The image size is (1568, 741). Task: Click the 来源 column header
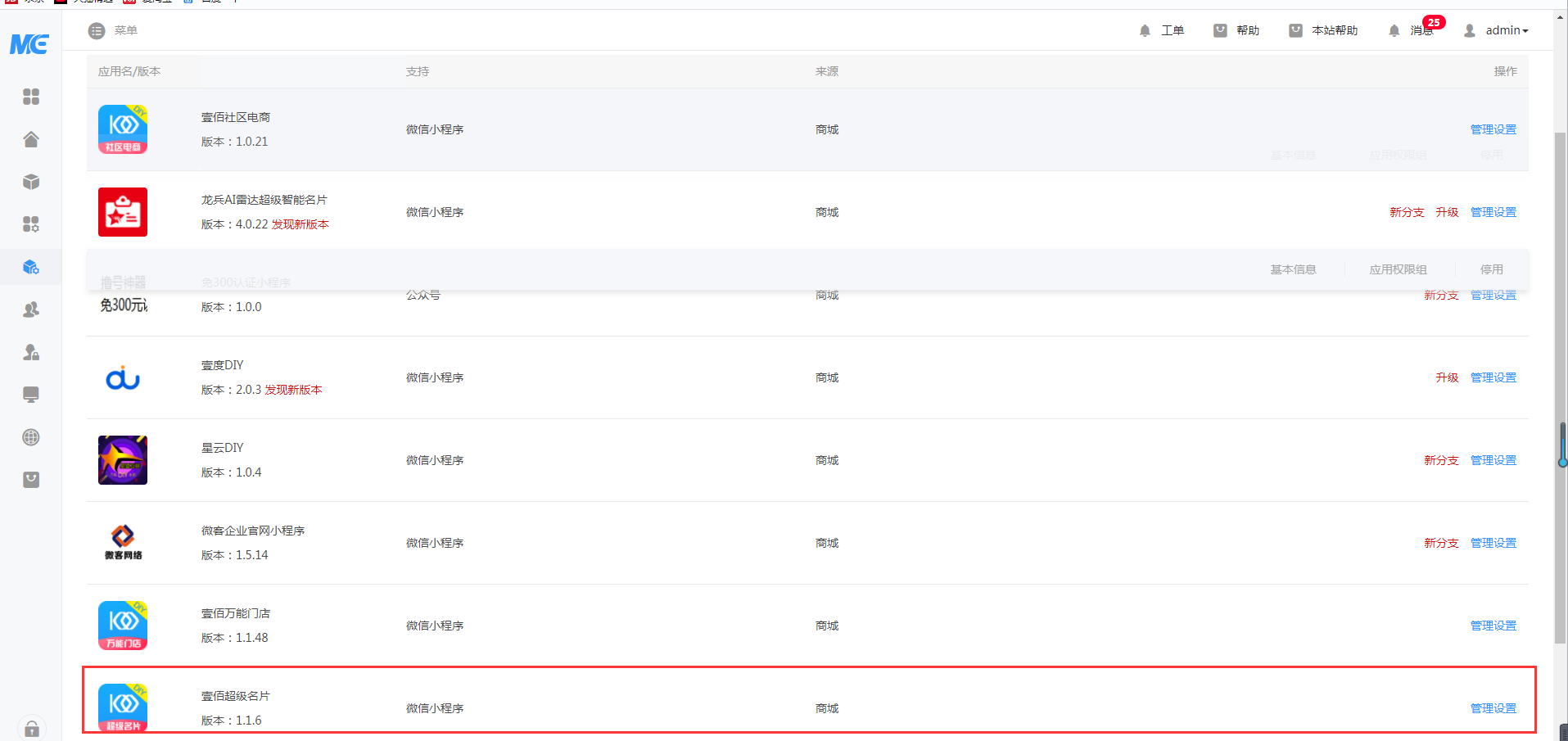827,71
